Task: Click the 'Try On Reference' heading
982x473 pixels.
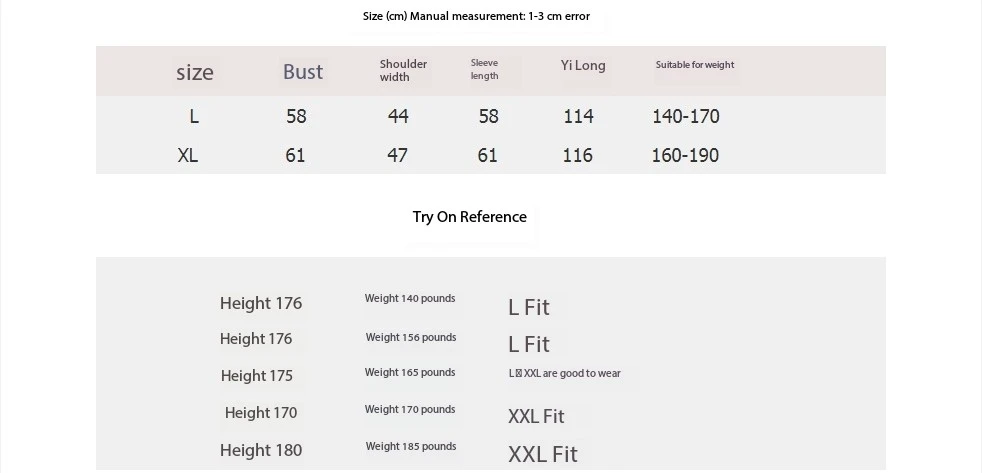Action: tap(470, 217)
